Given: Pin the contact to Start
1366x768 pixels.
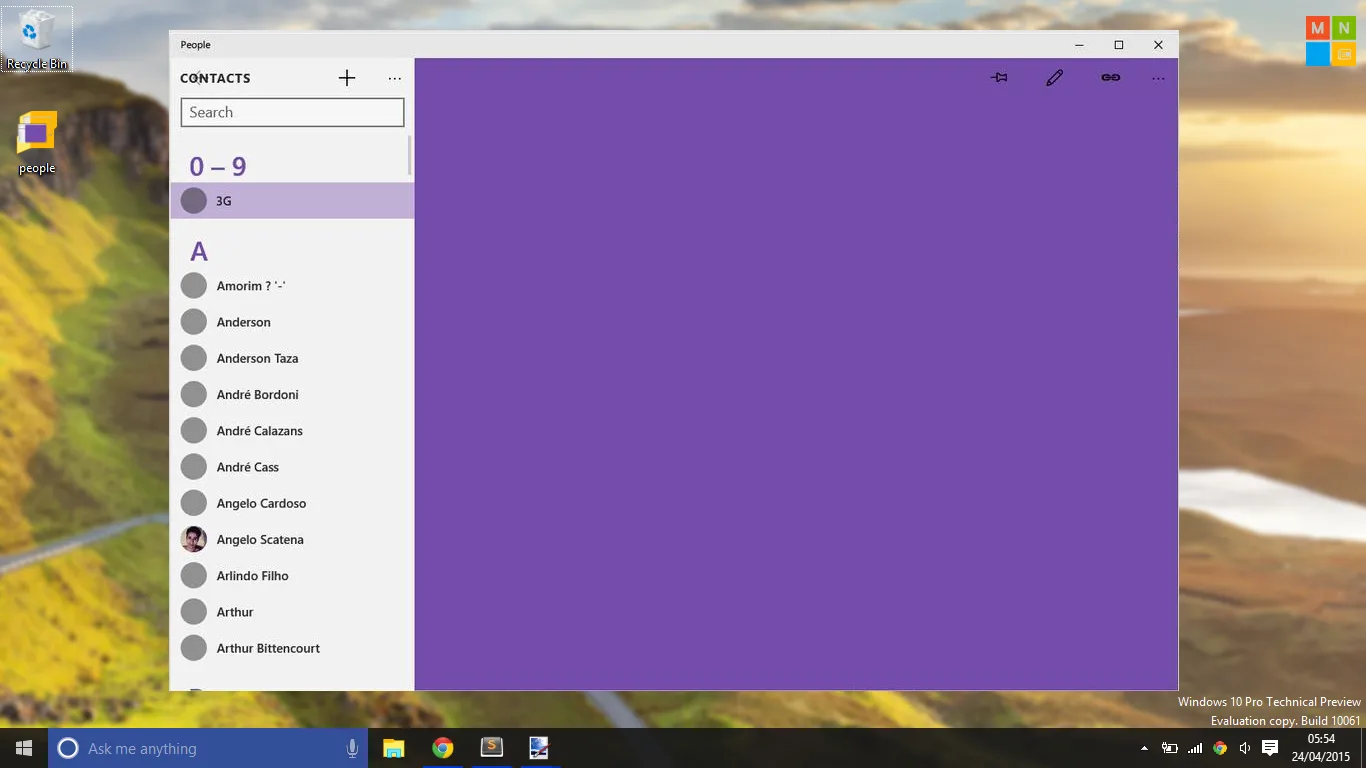Looking at the screenshot, I should point(999,77).
